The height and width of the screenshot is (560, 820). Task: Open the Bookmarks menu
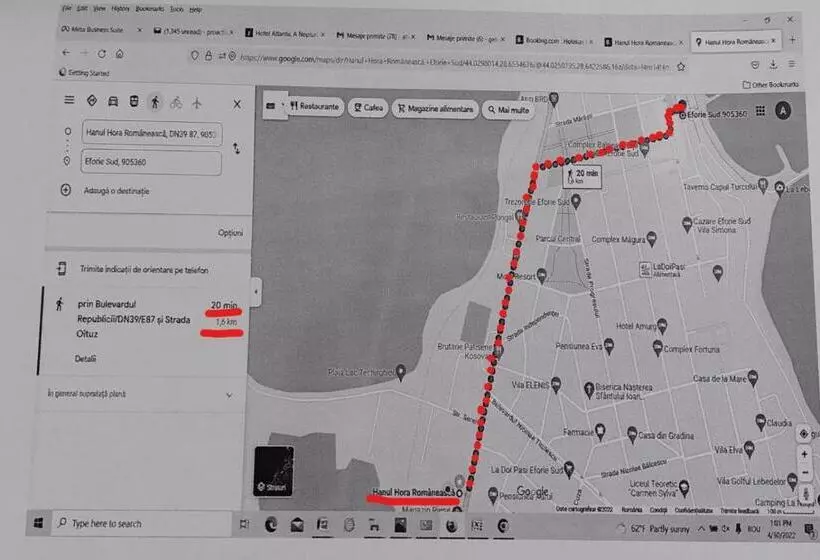150,9
